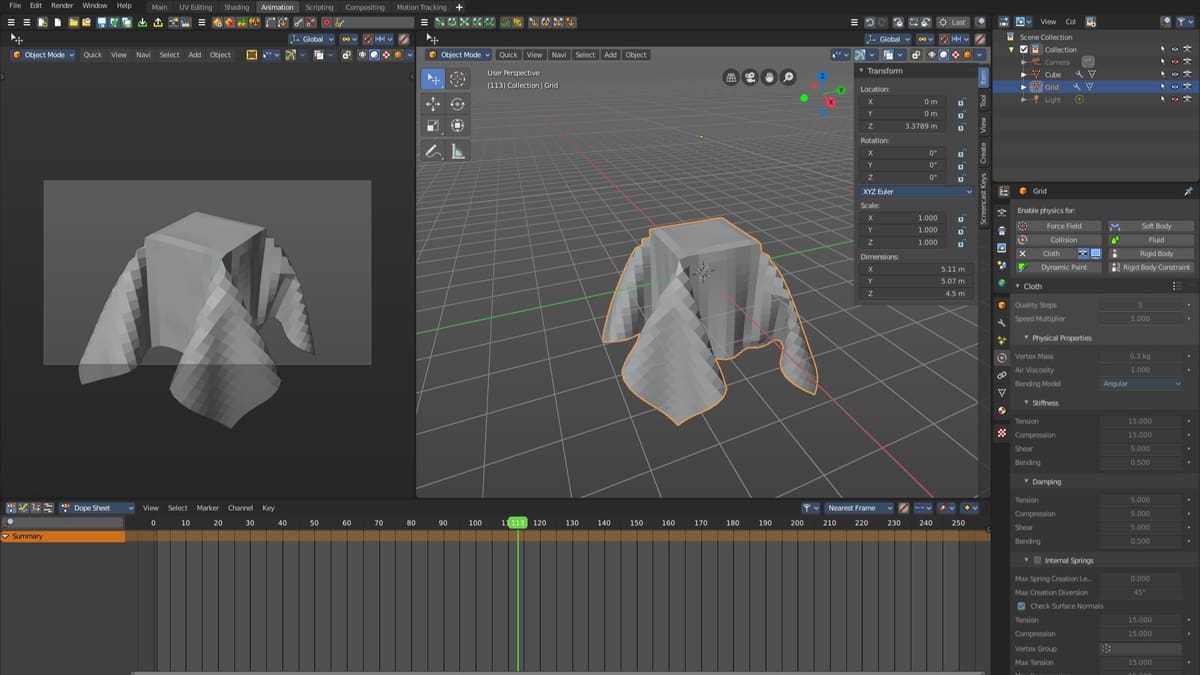
Task: Open the File menu
Action: coord(14,6)
